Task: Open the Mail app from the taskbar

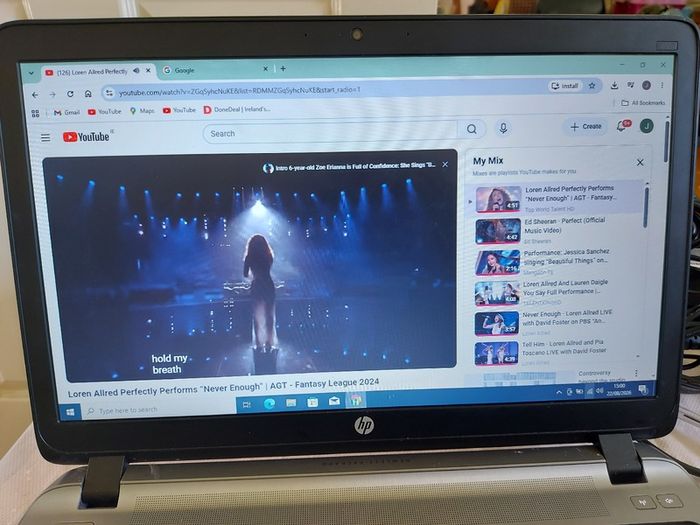Action: tap(334, 401)
